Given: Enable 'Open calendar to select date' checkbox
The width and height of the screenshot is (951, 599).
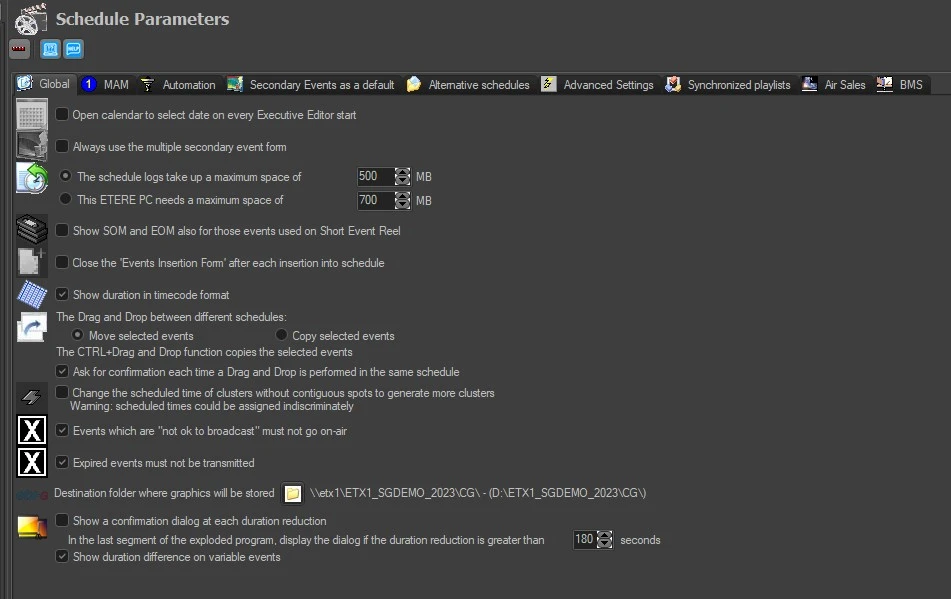Looking at the screenshot, I should click(x=62, y=115).
